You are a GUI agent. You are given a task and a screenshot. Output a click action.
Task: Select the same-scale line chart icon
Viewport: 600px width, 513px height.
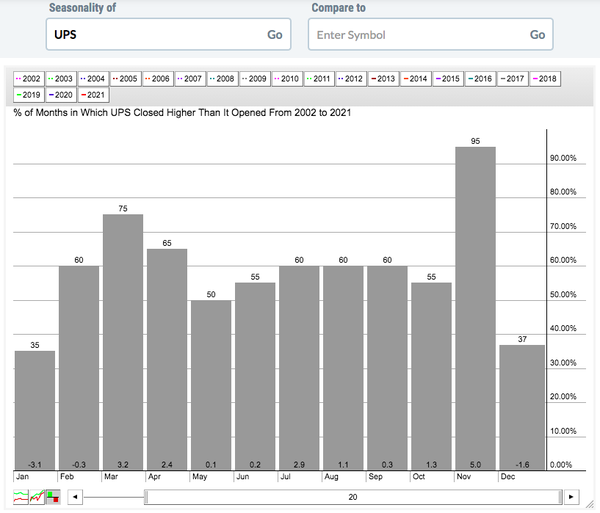click(x=36, y=496)
